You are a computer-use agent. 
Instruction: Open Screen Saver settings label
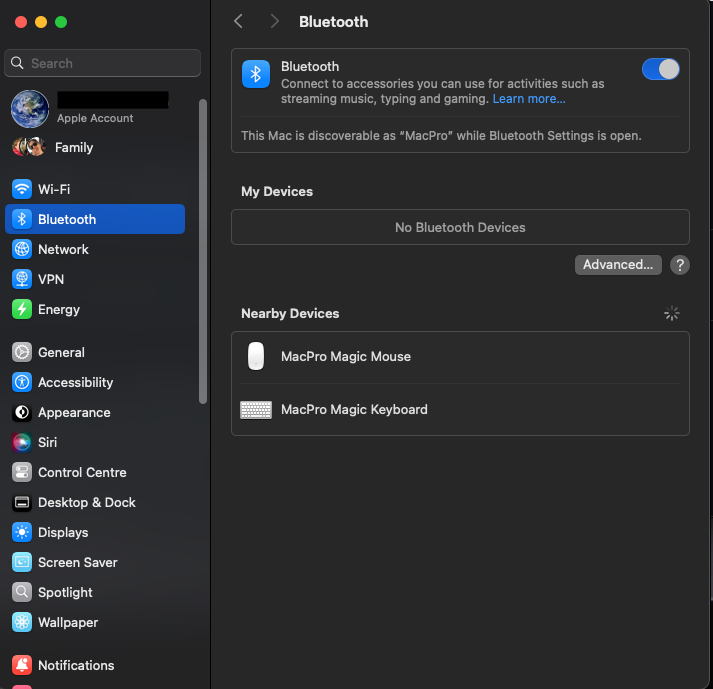78,563
